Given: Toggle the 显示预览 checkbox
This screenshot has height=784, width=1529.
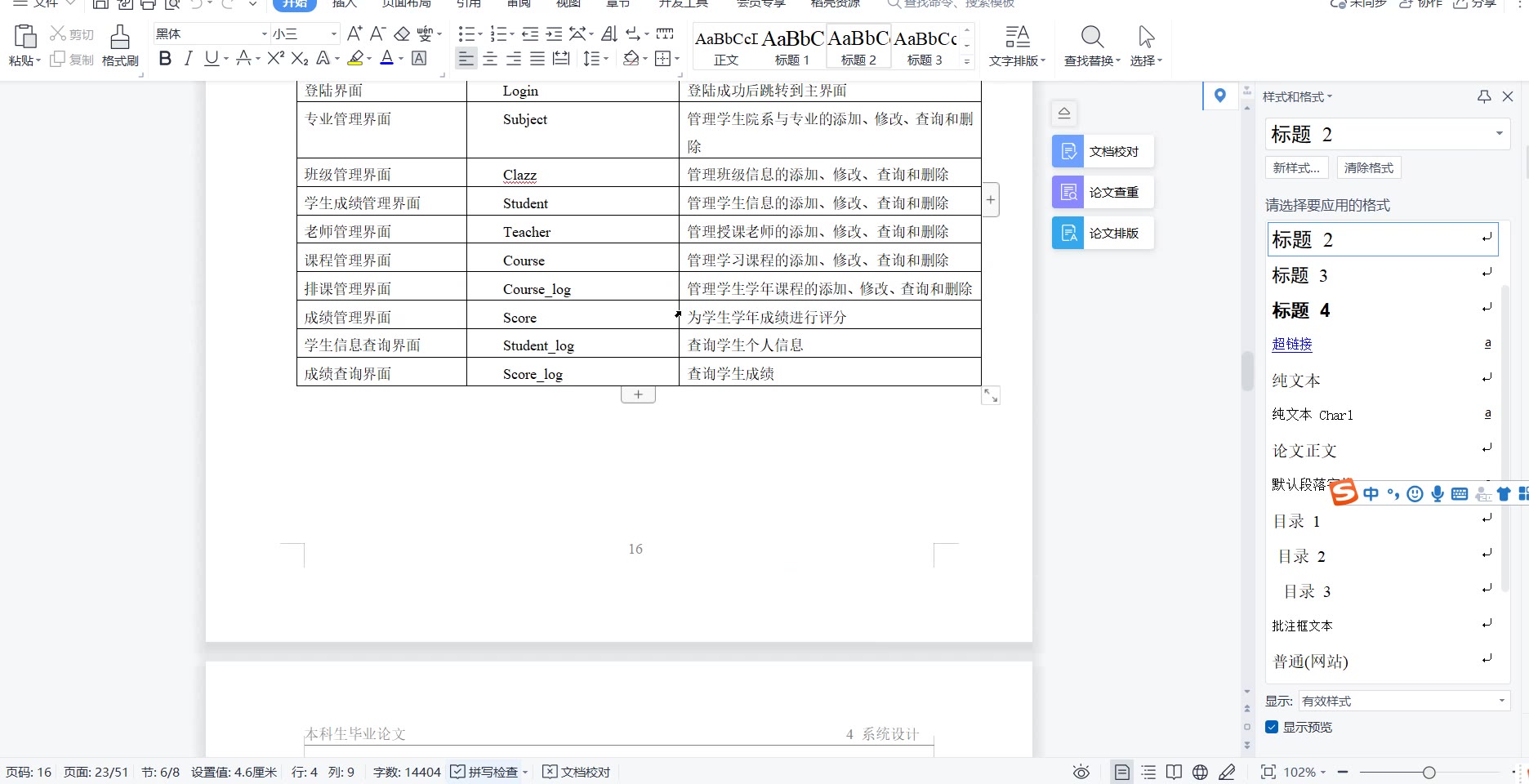Looking at the screenshot, I should tap(1272, 728).
